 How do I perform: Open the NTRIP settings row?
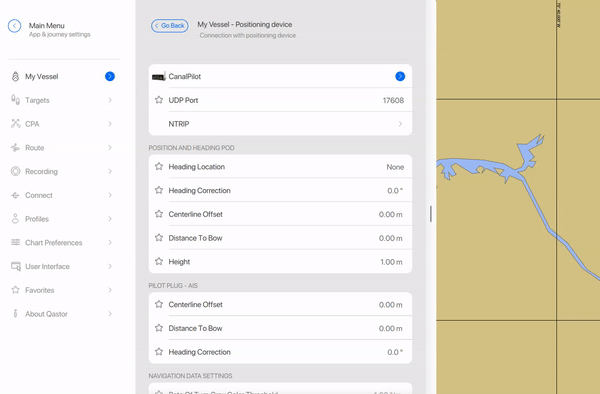click(280, 124)
